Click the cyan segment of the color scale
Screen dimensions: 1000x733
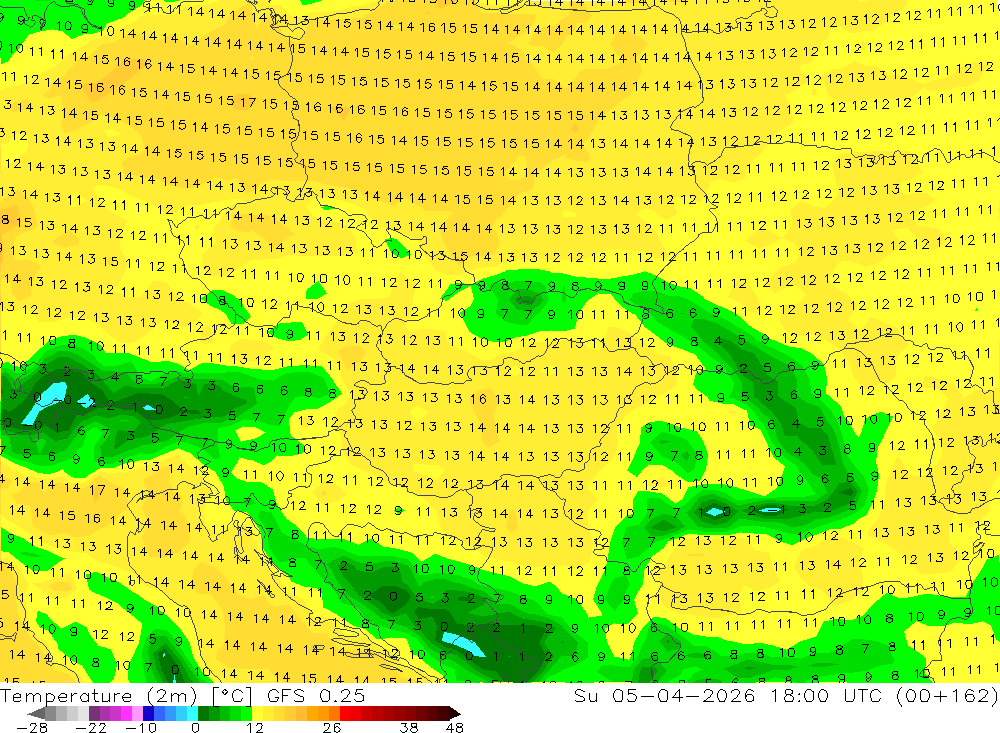[x=192, y=713]
